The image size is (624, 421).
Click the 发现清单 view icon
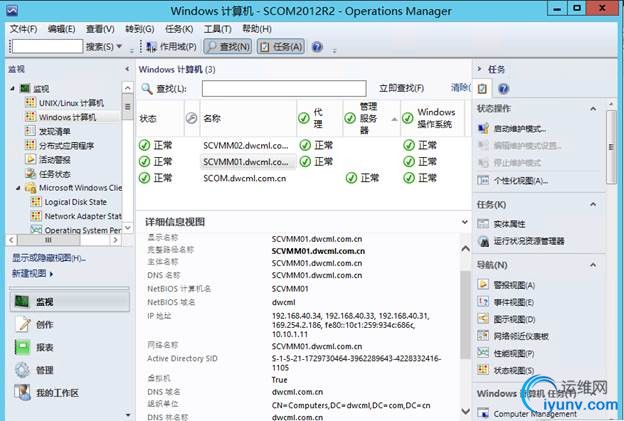(30, 131)
